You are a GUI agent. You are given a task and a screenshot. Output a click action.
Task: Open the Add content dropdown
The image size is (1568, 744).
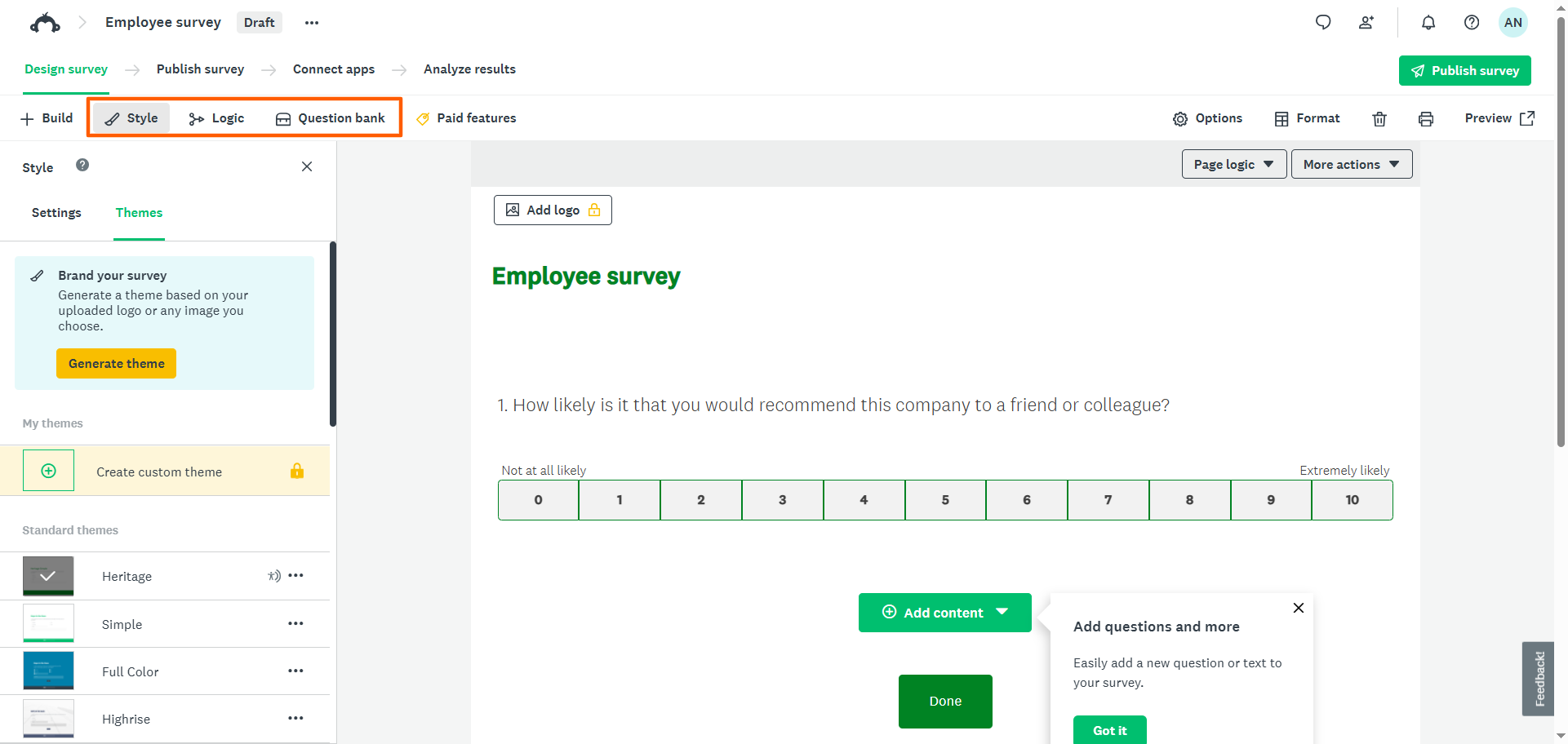point(945,613)
